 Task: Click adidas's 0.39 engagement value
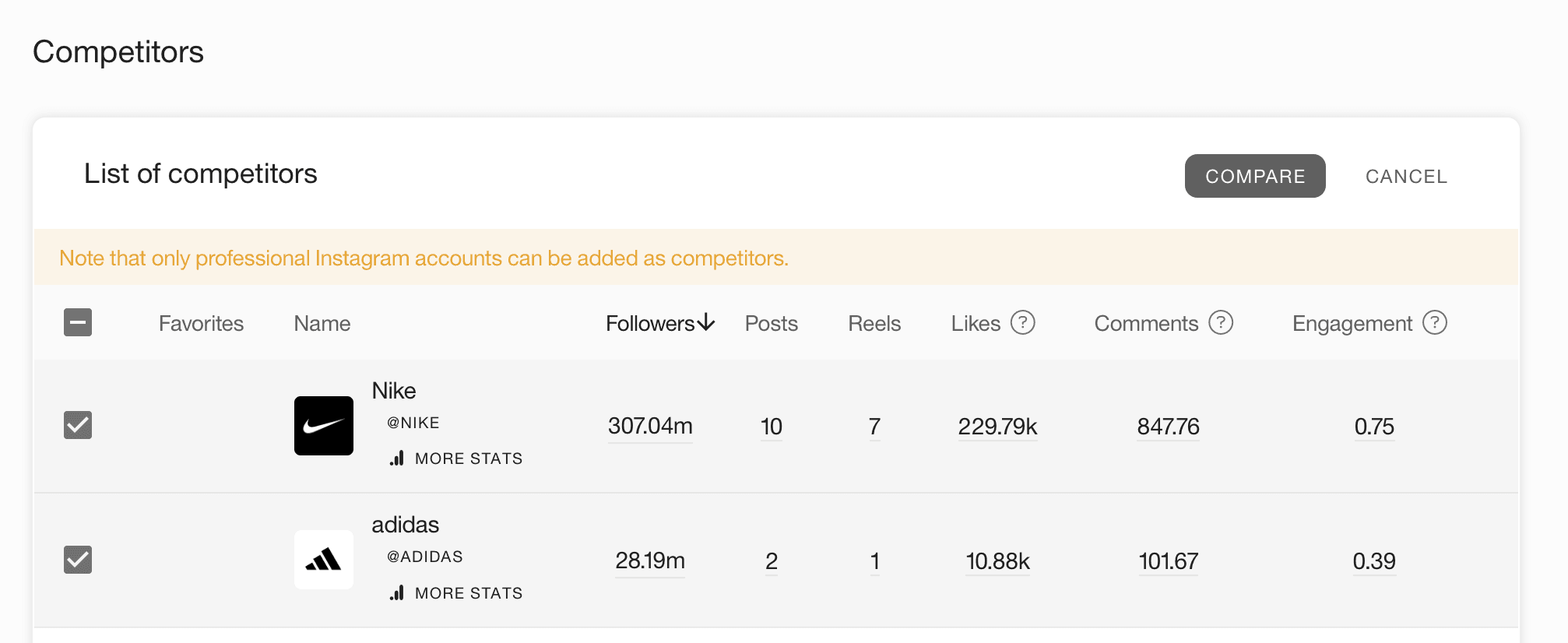pyautogui.click(x=1374, y=561)
